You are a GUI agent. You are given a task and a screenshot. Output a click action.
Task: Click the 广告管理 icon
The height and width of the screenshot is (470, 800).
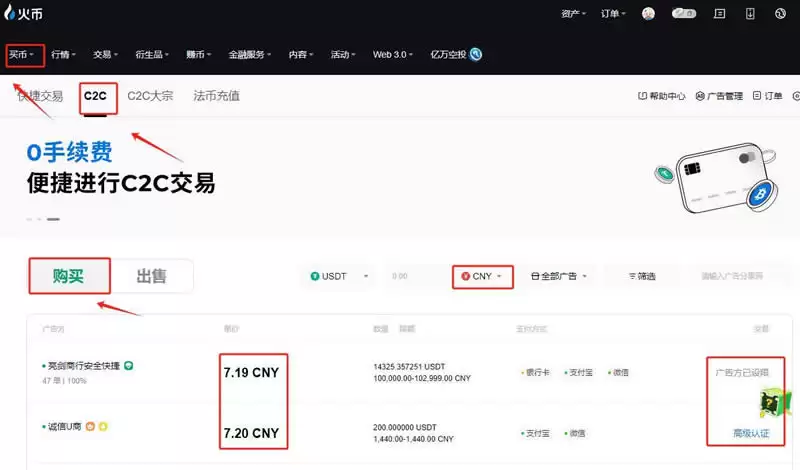click(x=700, y=96)
